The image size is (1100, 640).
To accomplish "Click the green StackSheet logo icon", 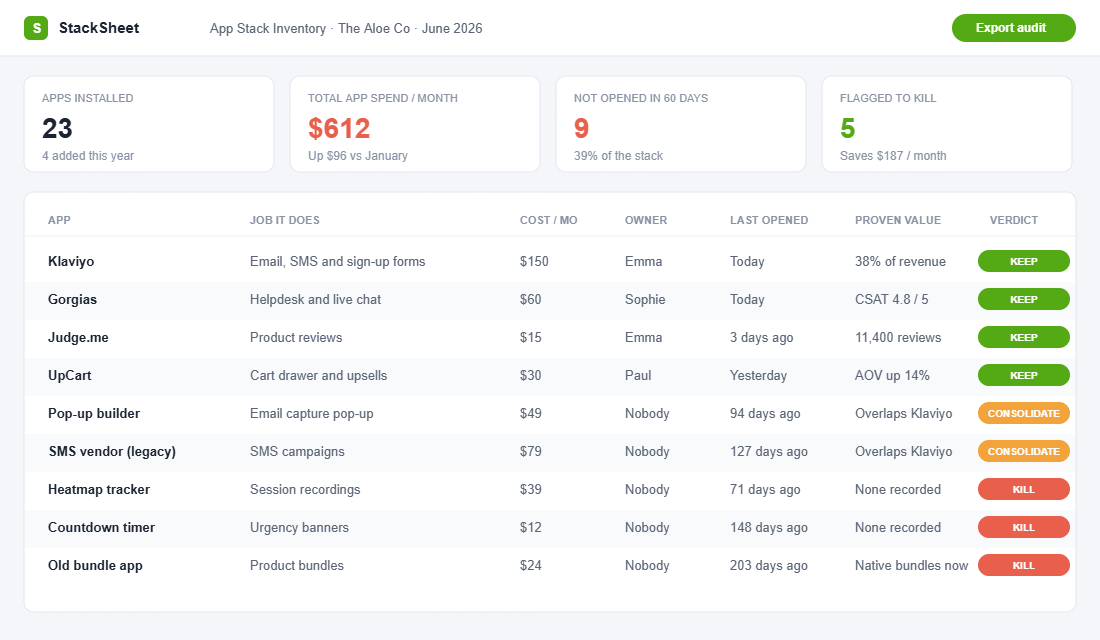I will (36, 28).
